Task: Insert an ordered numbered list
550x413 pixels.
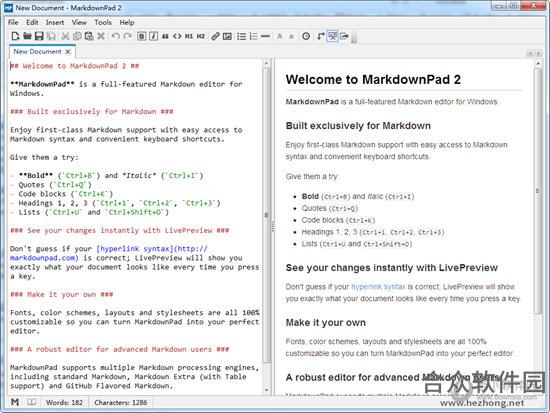Action: tap(253, 36)
